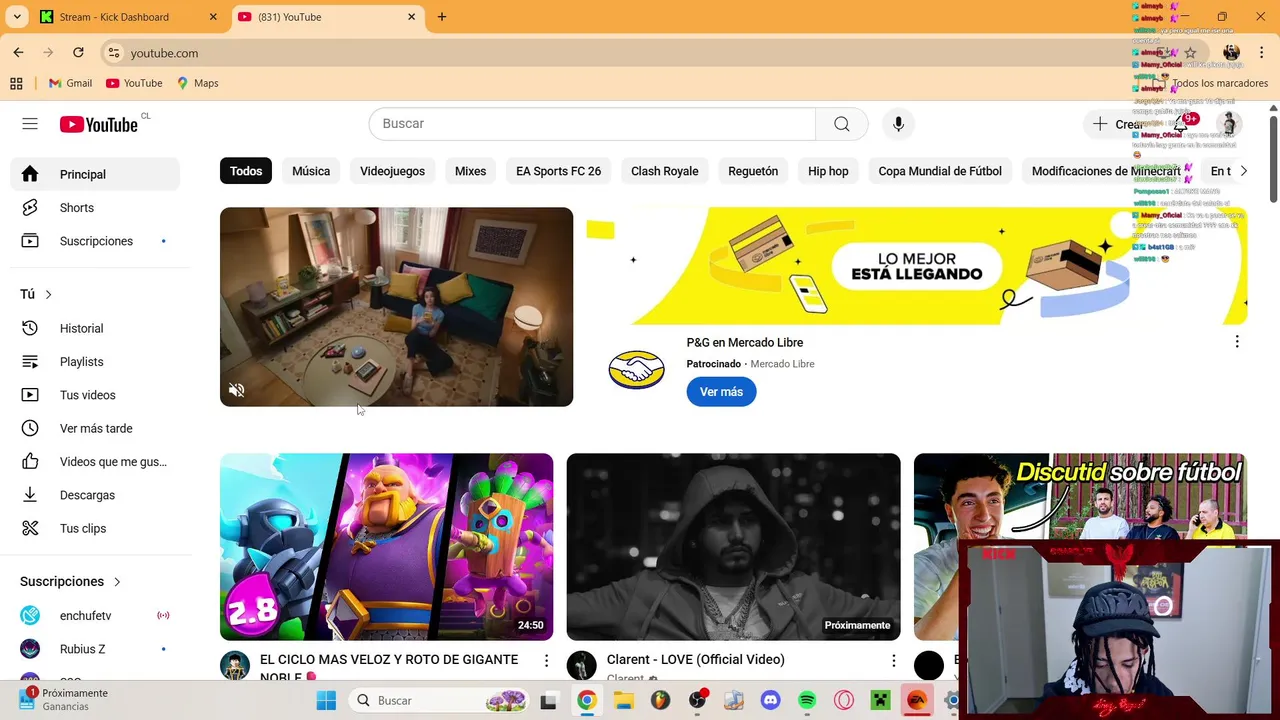This screenshot has width=1280, height=720.
Task: Click the YouTube logo
Action: tap(98, 124)
